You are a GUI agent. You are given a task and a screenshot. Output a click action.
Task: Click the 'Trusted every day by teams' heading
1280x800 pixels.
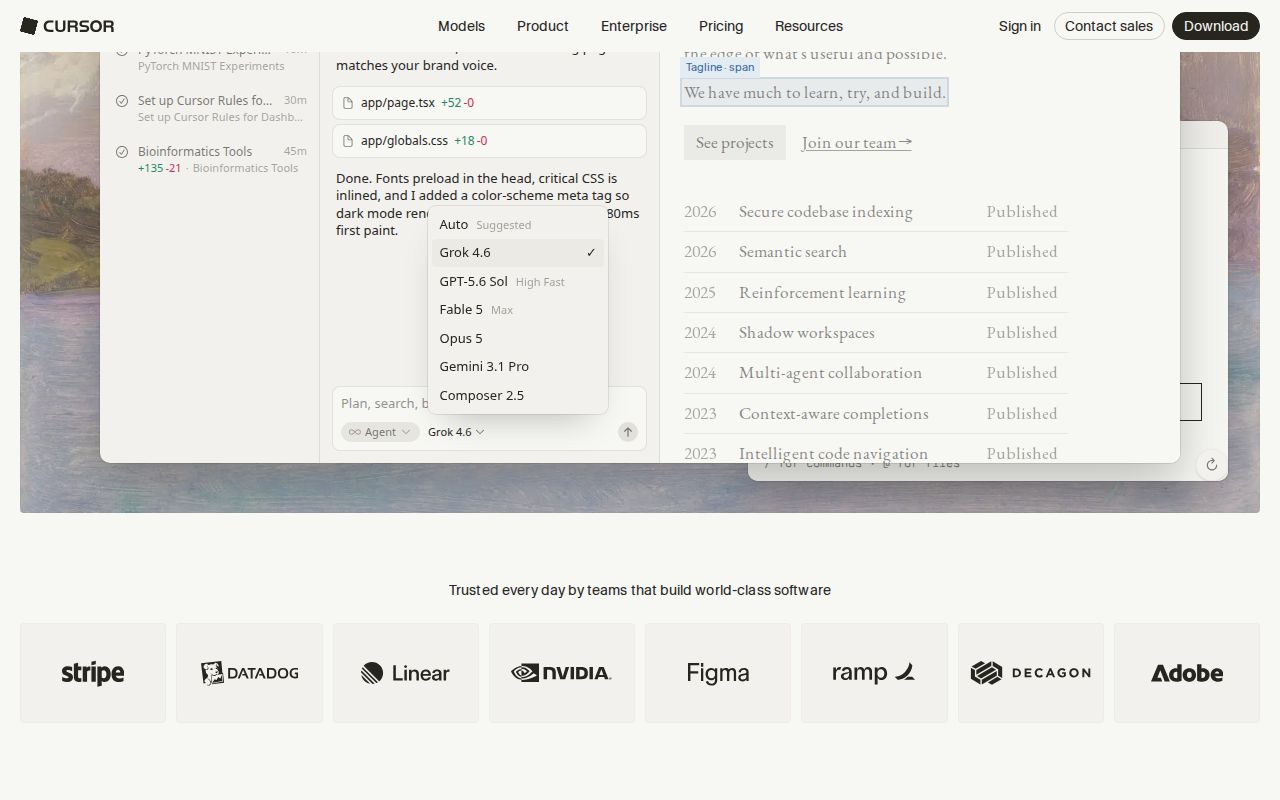pos(640,590)
